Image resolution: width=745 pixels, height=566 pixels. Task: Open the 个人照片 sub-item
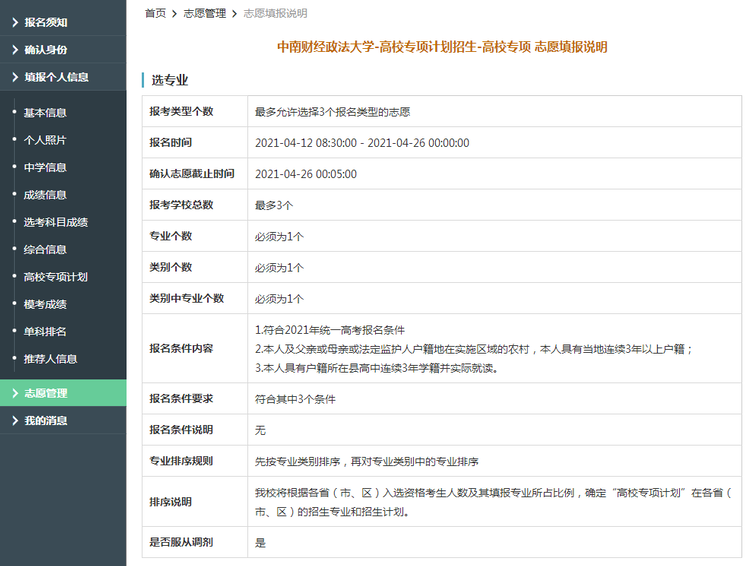pyautogui.click(x=45, y=140)
